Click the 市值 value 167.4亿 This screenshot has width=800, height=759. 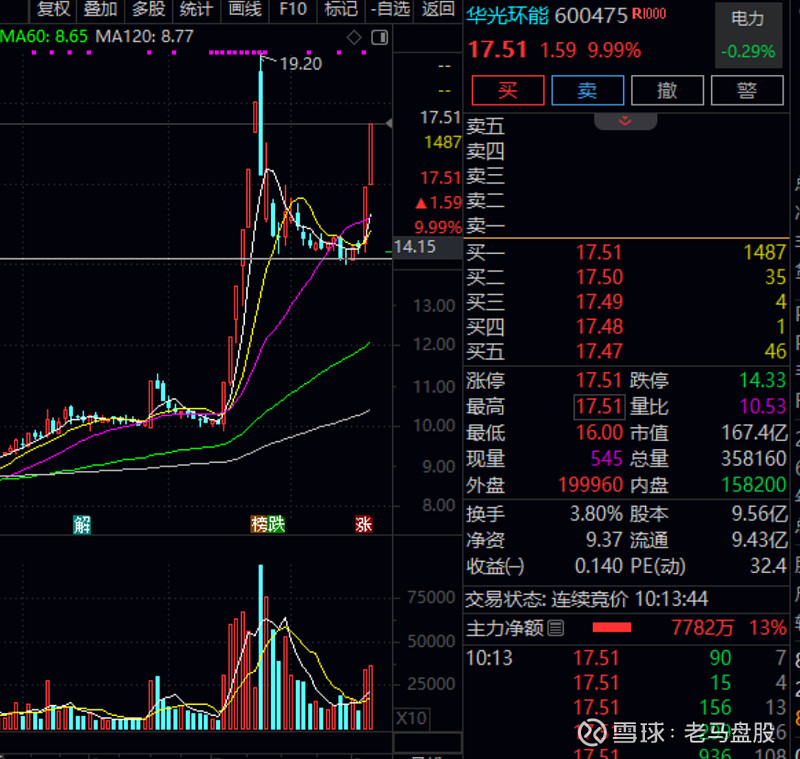pyautogui.click(x=754, y=433)
